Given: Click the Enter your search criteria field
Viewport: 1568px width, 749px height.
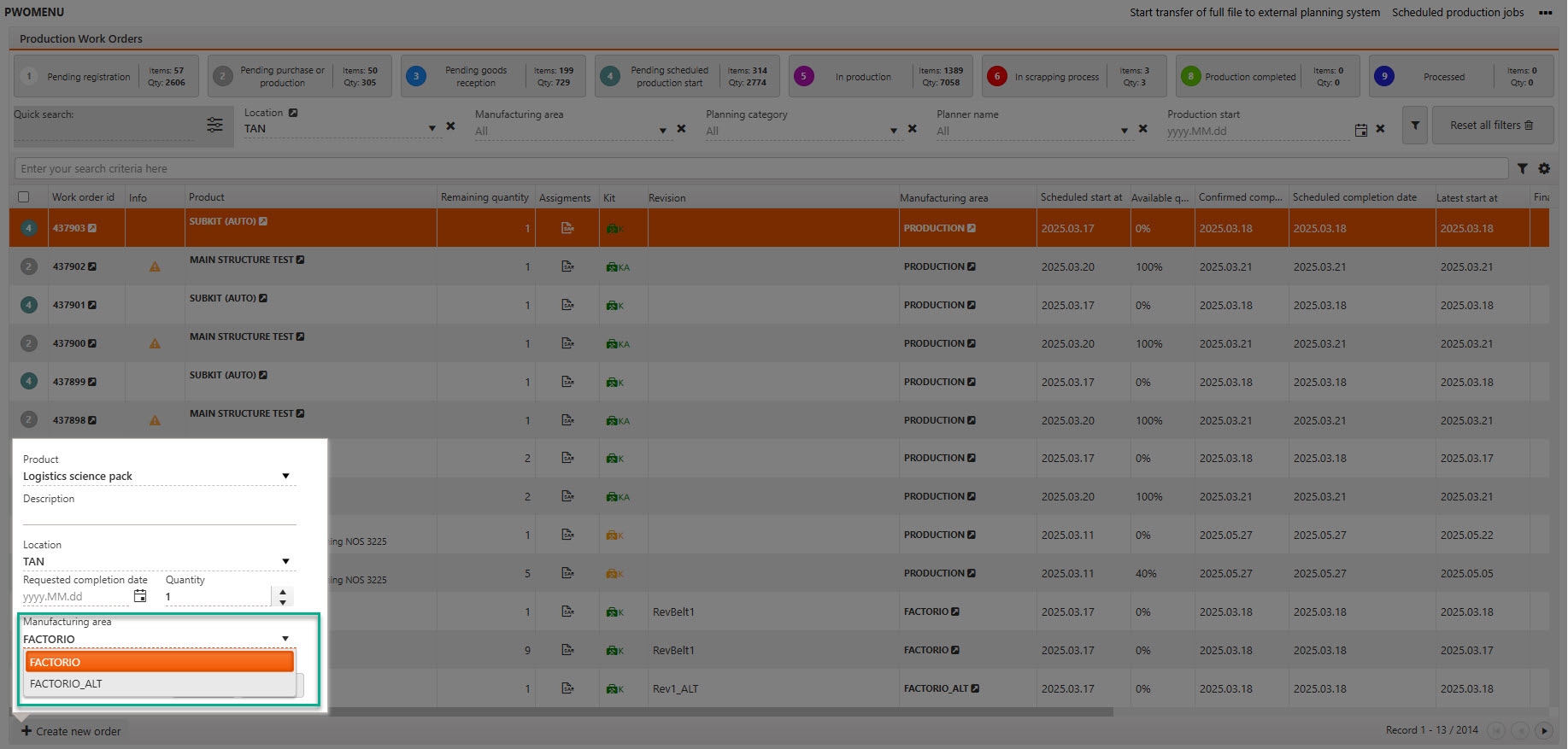Looking at the screenshot, I should click(x=761, y=169).
